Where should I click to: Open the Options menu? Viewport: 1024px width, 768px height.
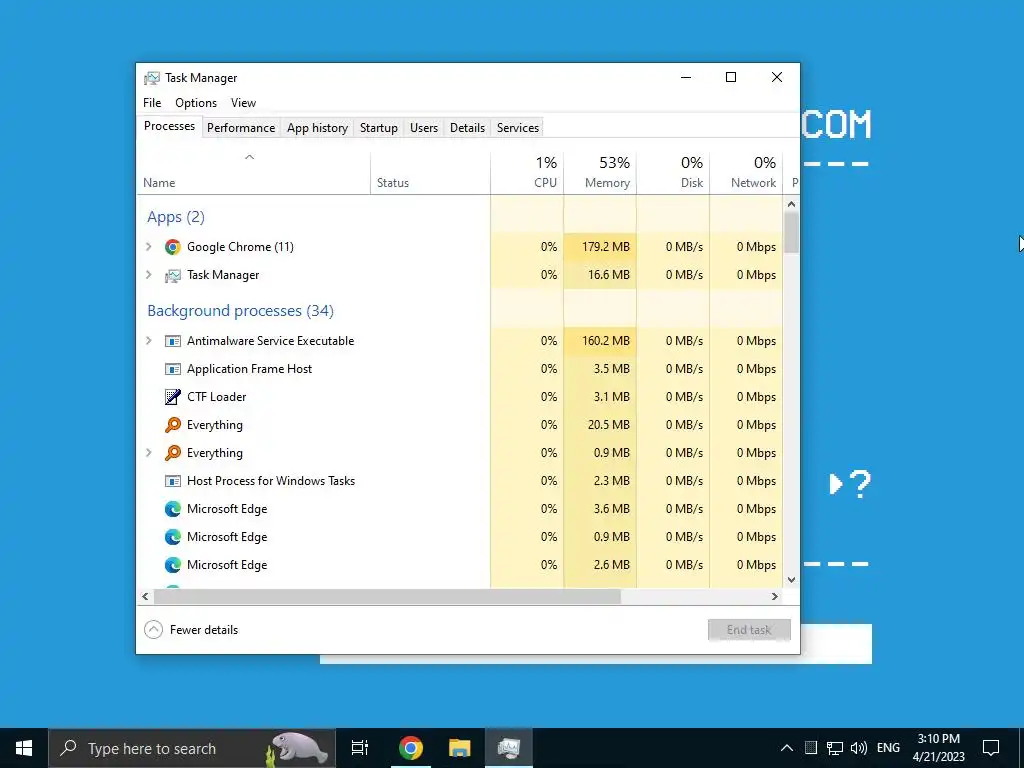click(196, 103)
